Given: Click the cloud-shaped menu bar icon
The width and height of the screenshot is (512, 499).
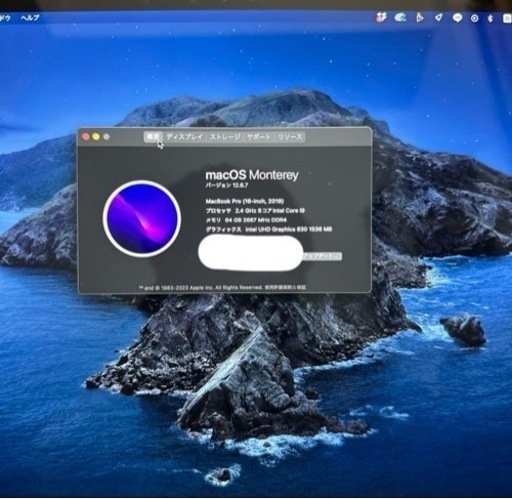Looking at the screenshot, I should (400, 17).
